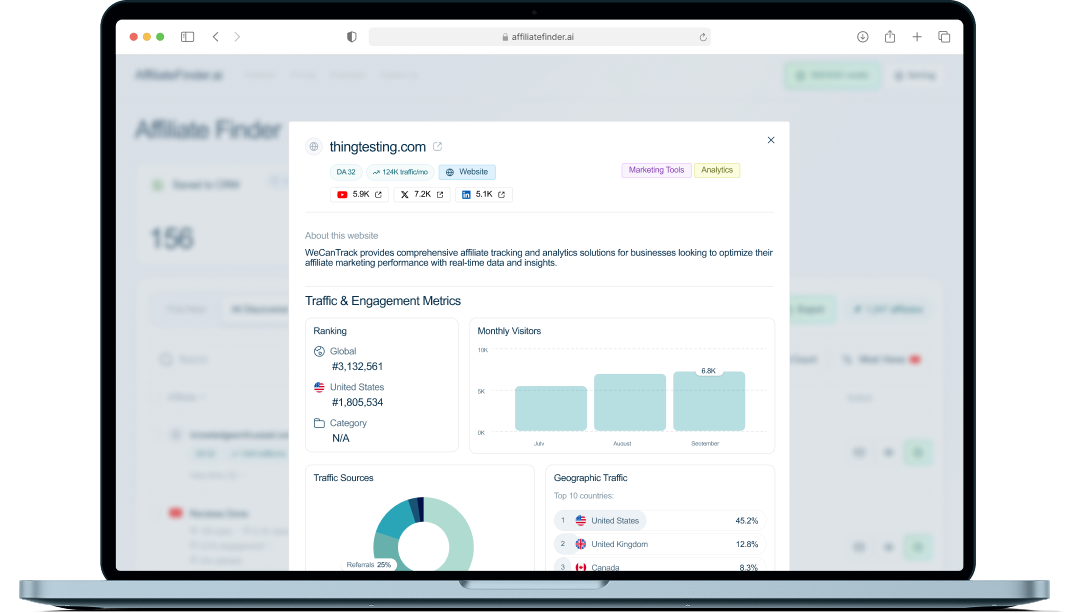Click the 6.8K tooltip label on chart
Viewport: 1079px width, 613px height.
pyautogui.click(x=709, y=371)
